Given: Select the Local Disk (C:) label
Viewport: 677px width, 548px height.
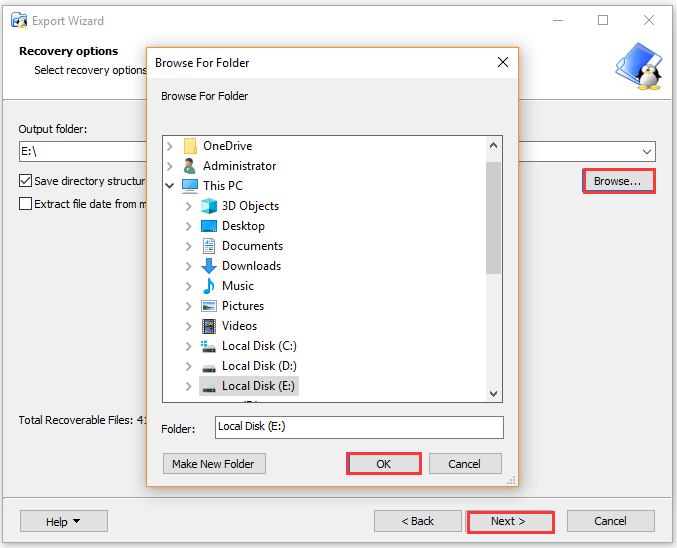Looking at the screenshot, I should tap(259, 346).
